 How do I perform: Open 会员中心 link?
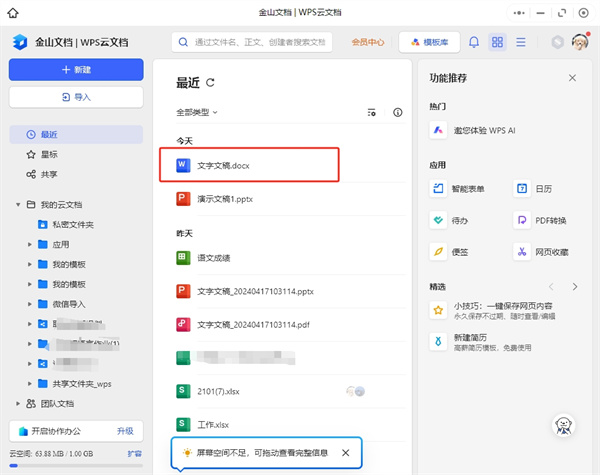pos(368,42)
